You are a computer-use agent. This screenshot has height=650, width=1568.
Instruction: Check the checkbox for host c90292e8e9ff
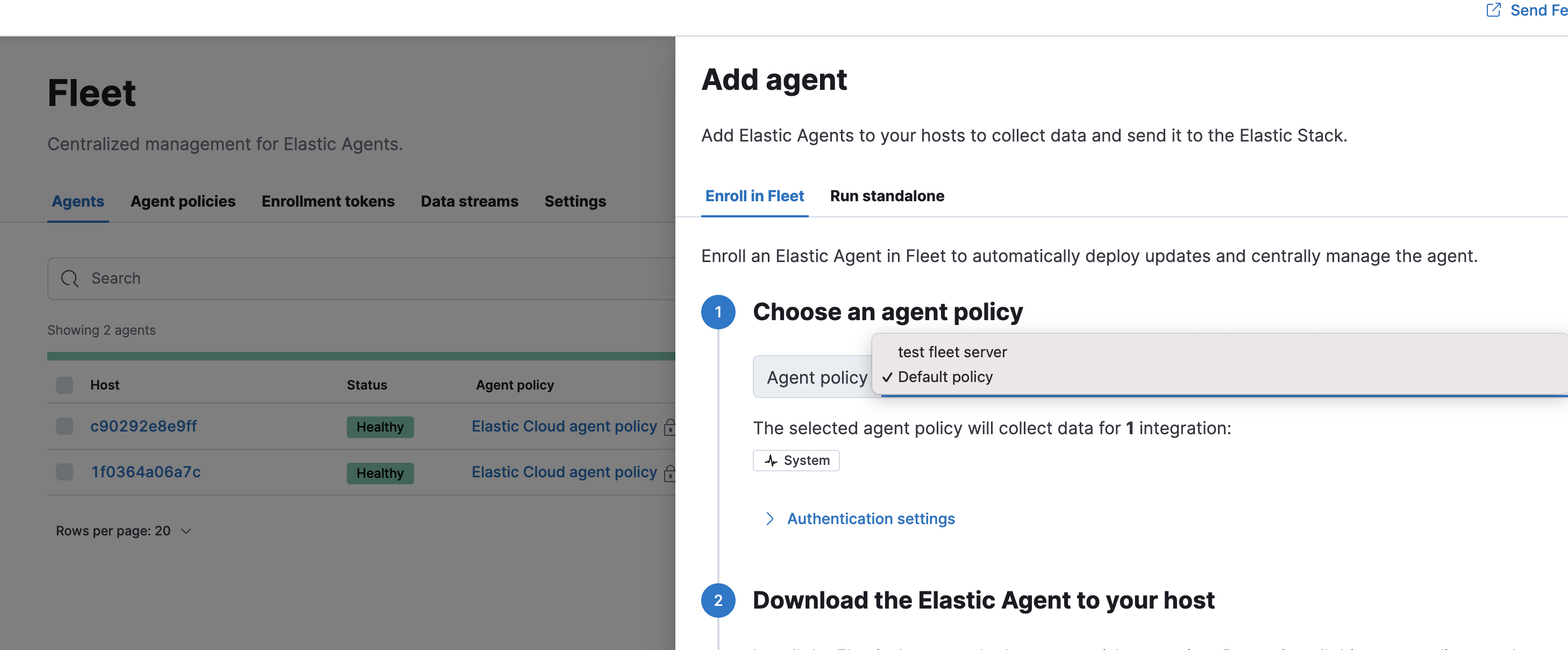(64, 427)
